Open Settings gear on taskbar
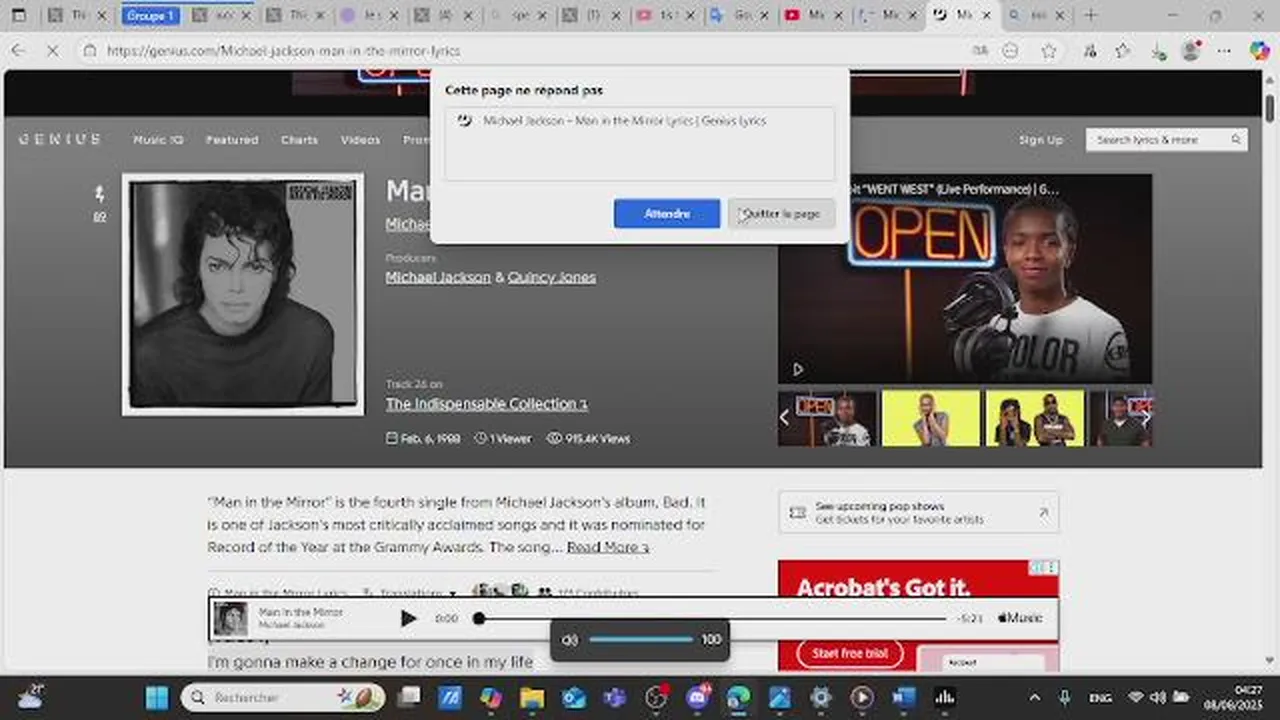This screenshot has width=1280, height=720. click(x=820, y=697)
